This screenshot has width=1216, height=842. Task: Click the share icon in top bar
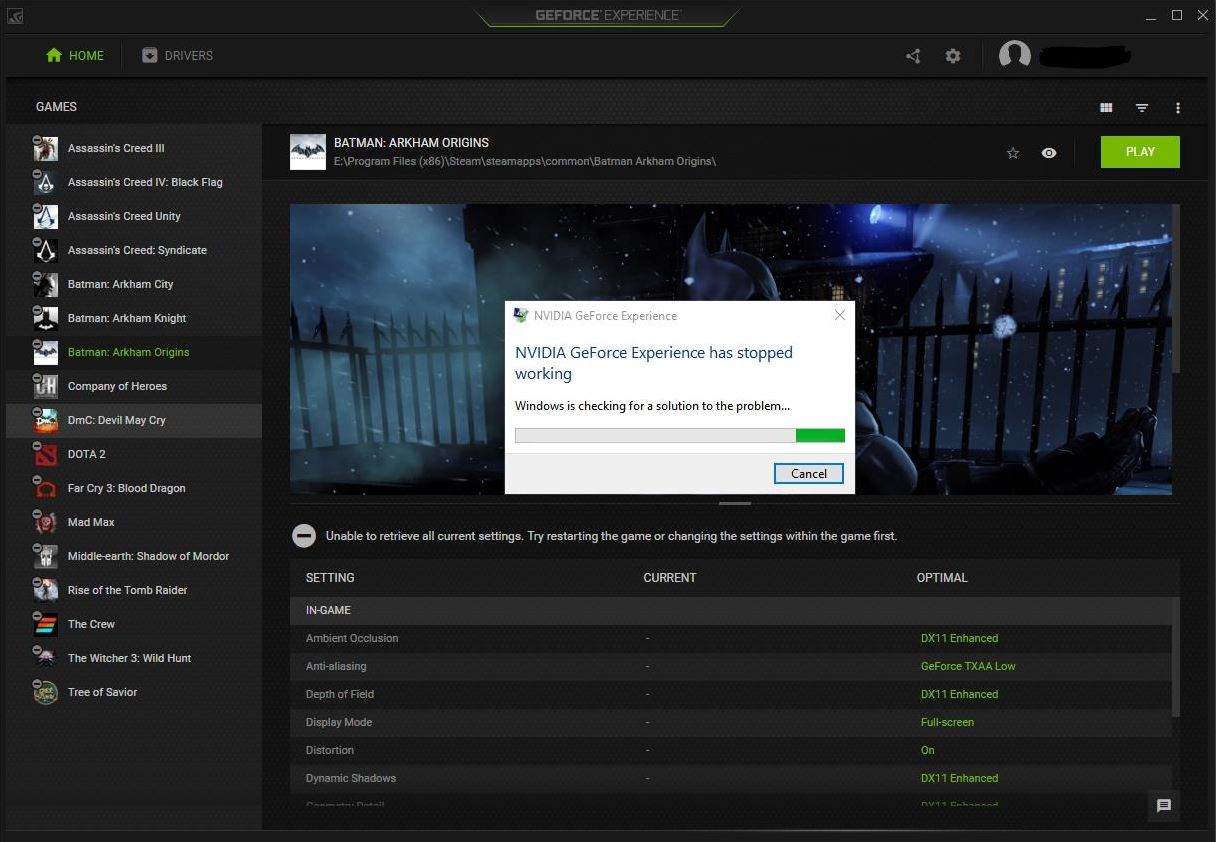click(x=913, y=56)
